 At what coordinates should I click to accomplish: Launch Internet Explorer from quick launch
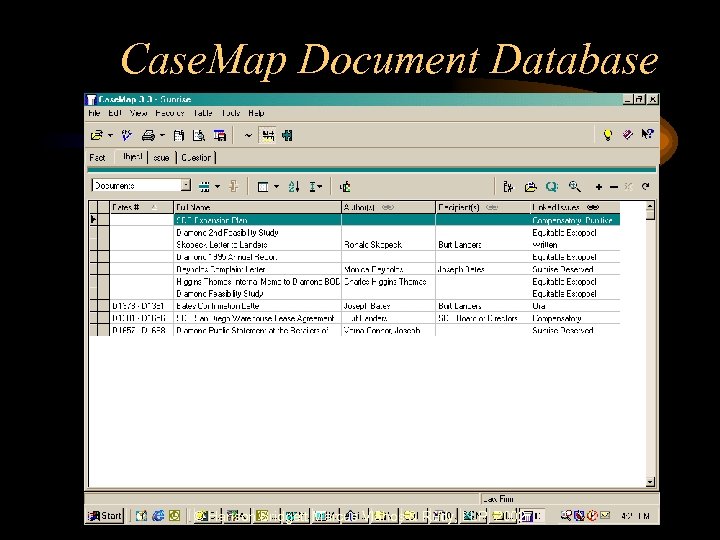158,516
